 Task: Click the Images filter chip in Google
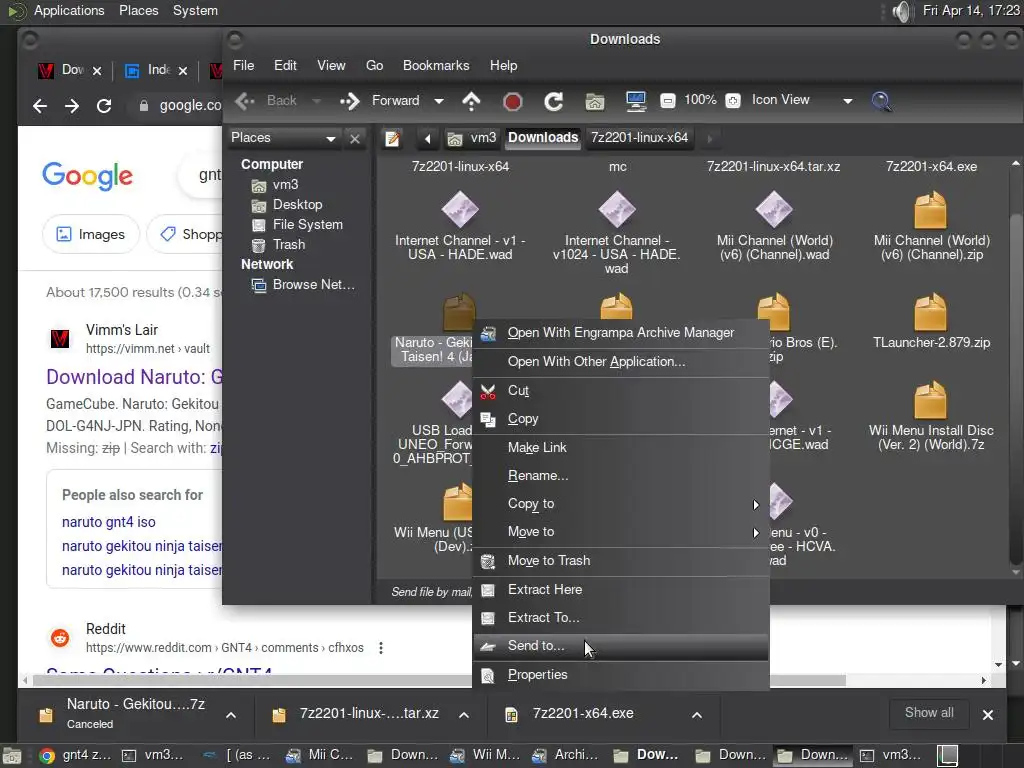(91, 234)
